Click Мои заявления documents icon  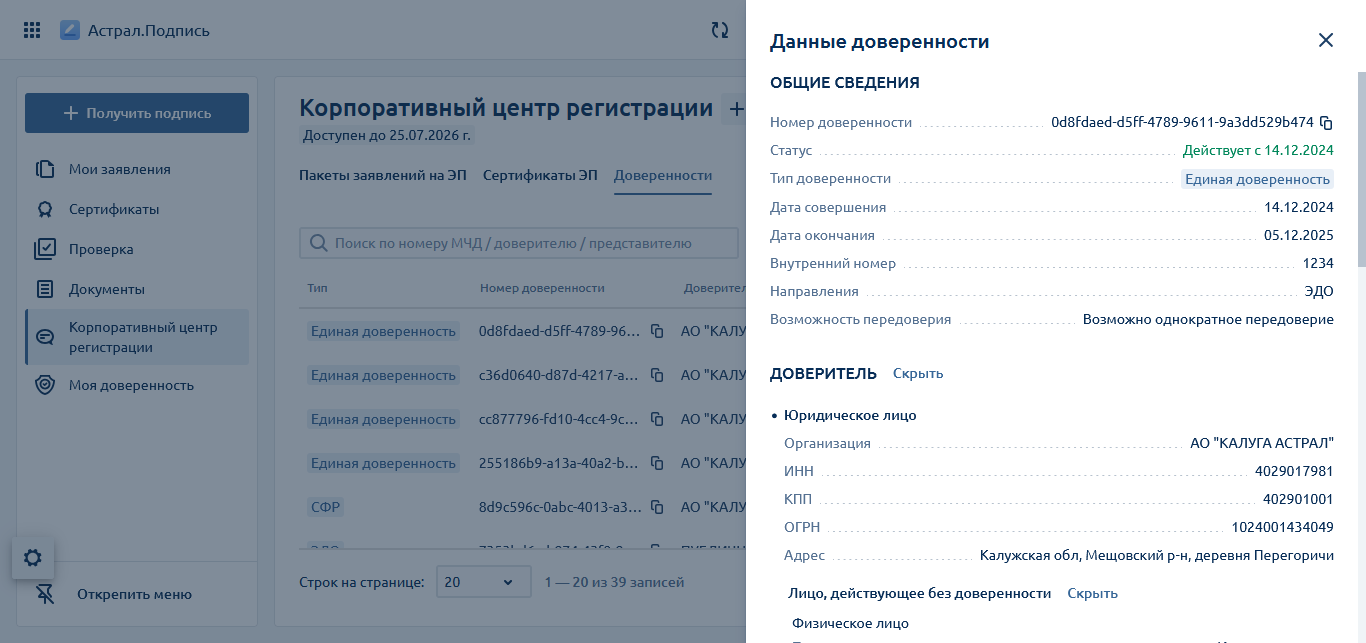44,169
